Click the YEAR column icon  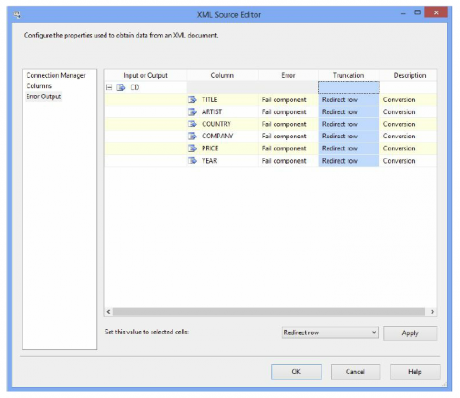coord(192,161)
